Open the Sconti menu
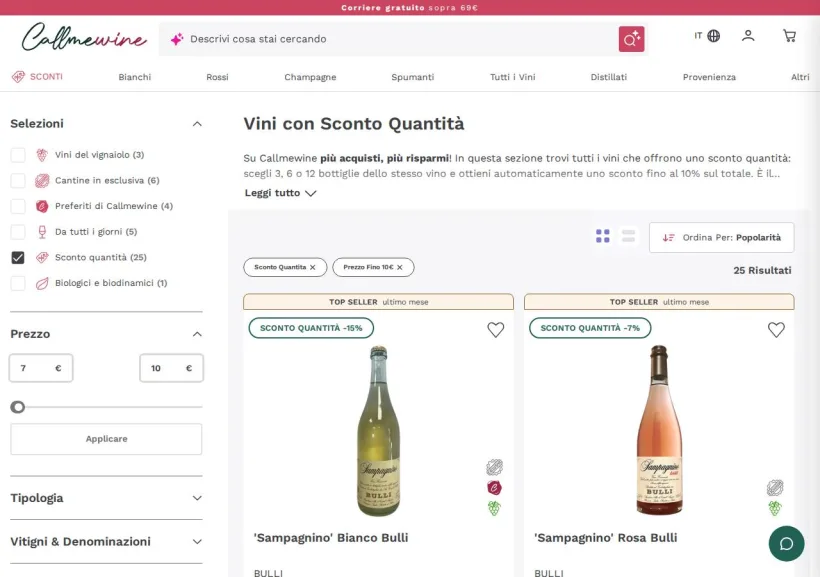Image resolution: width=820 pixels, height=577 pixels. pyautogui.click(x=46, y=77)
